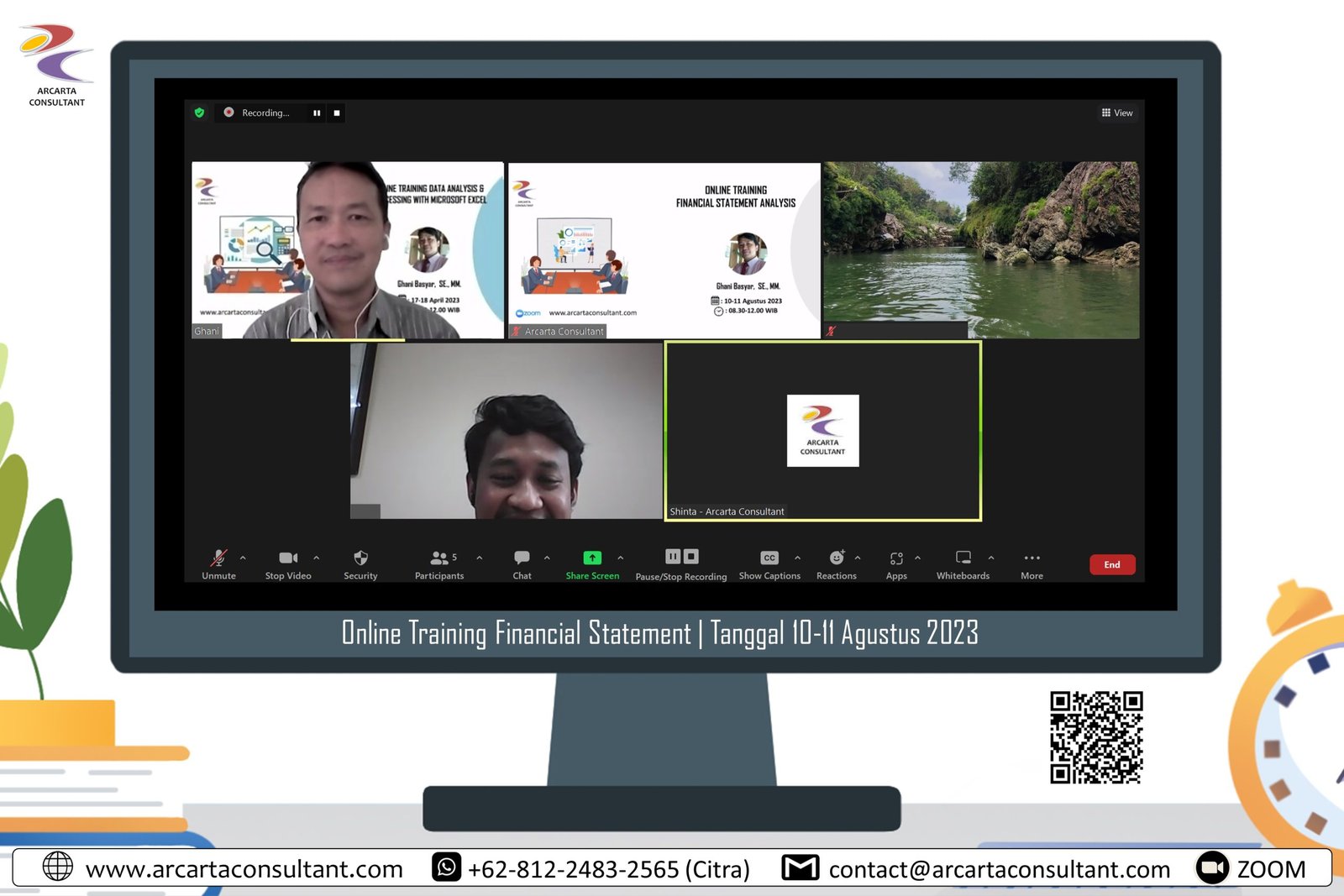
Task: Expand audio options arrow beside Unmute
Action: 244,558
